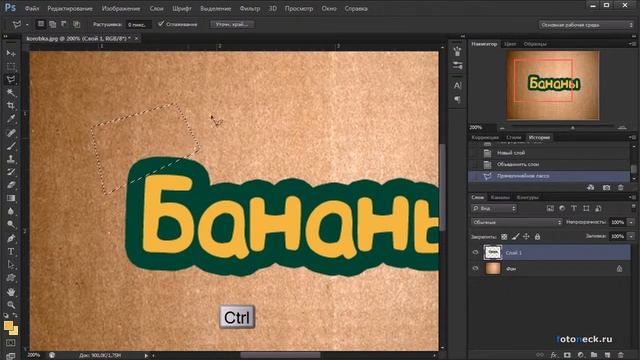Image resolution: width=640 pixels, height=360 pixels.
Task: Create new document from current state
Action: tap(591, 188)
